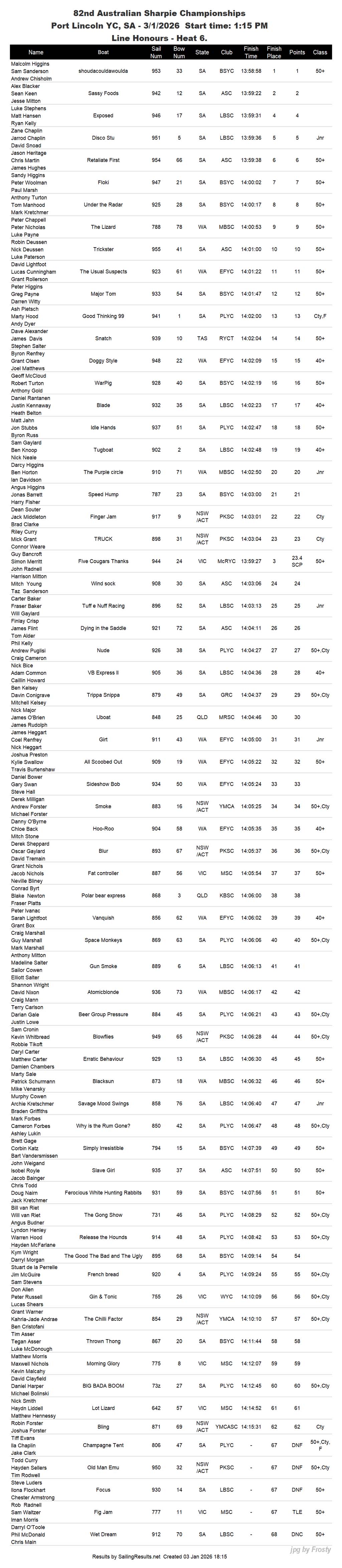The width and height of the screenshot is (342, 1568).
Task: Click the Finish Place column header
Action: coord(274,52)
